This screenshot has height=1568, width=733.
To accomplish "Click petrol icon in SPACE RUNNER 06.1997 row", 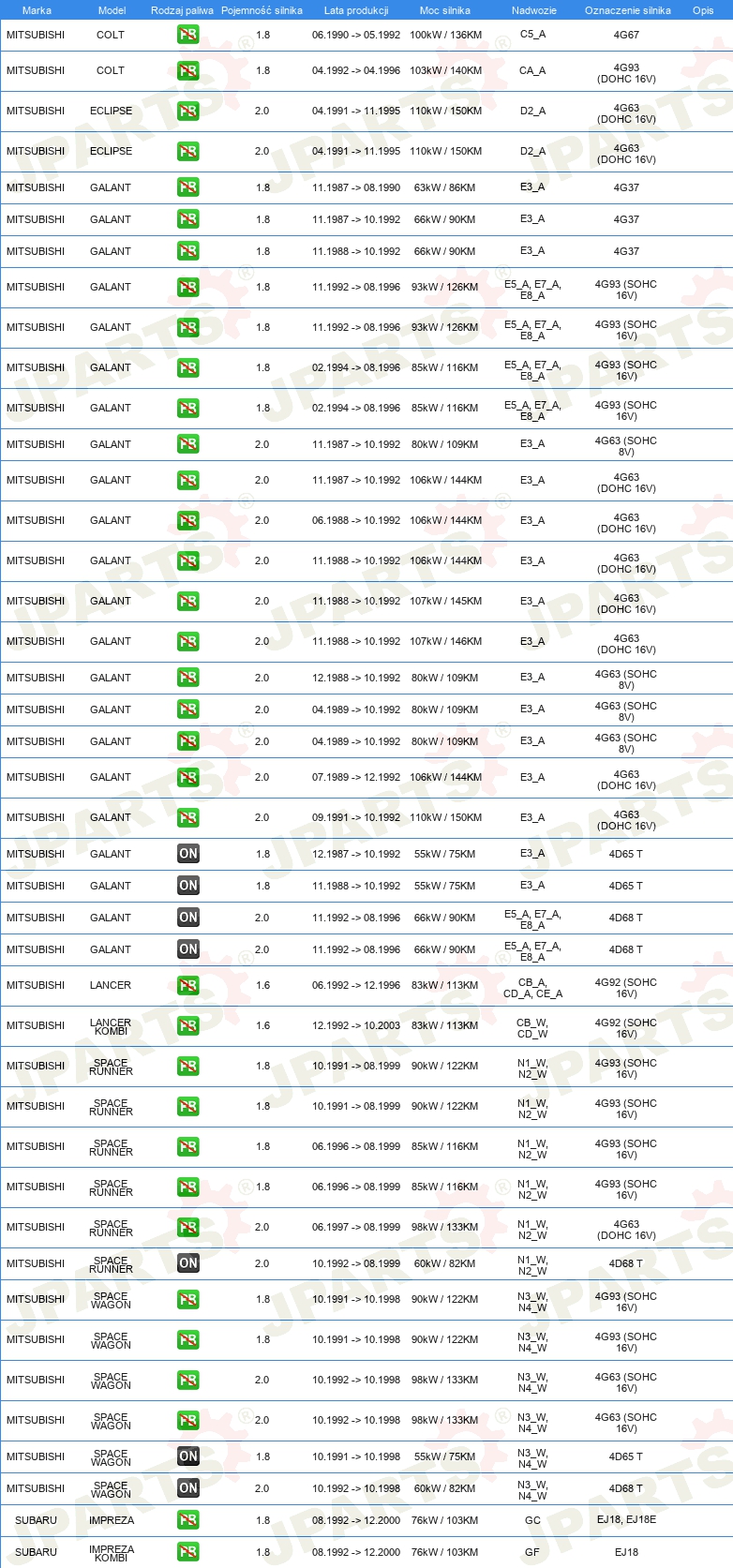I will pos(188,1227).
